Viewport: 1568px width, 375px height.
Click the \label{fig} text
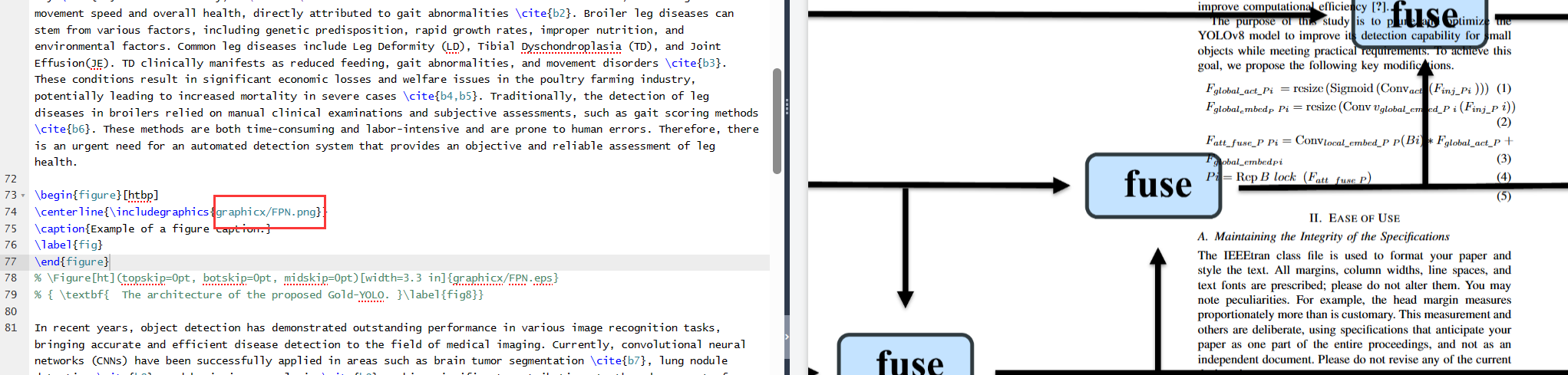(x=68, y=245)
